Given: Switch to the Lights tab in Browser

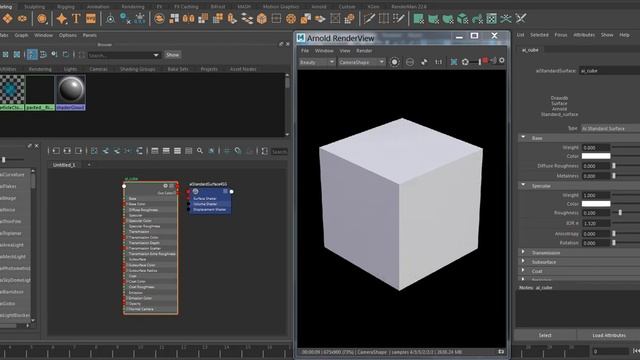Looking at the screenshot, I should click(70, 69).
